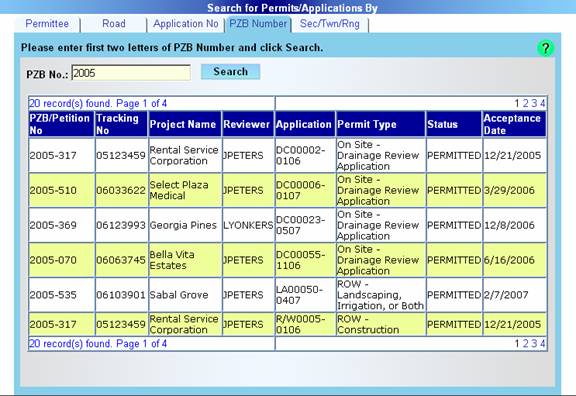Click application R/W0005-0106
This screenshot has height=396, width=576.
point(300,324)
